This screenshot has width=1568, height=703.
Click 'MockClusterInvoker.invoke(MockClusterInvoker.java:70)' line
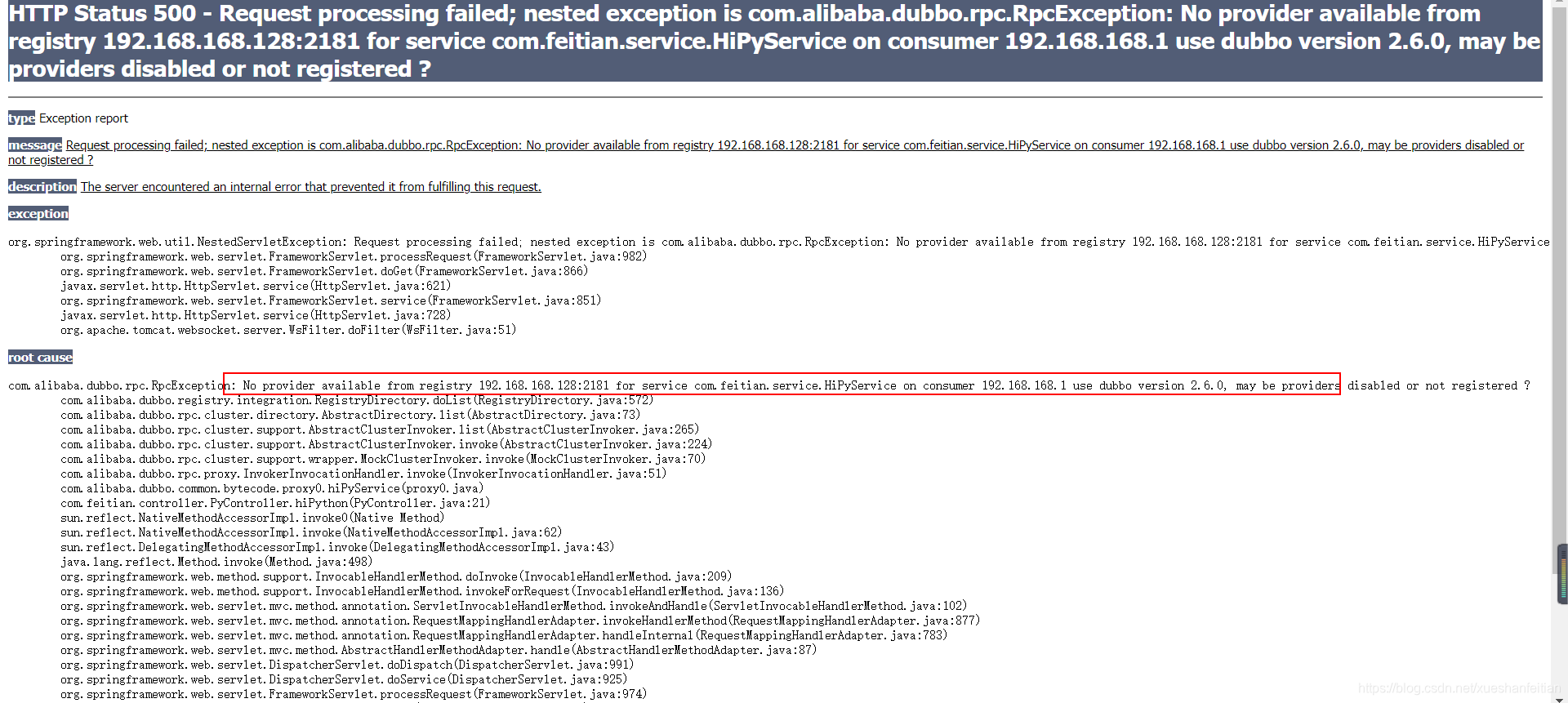383,459
